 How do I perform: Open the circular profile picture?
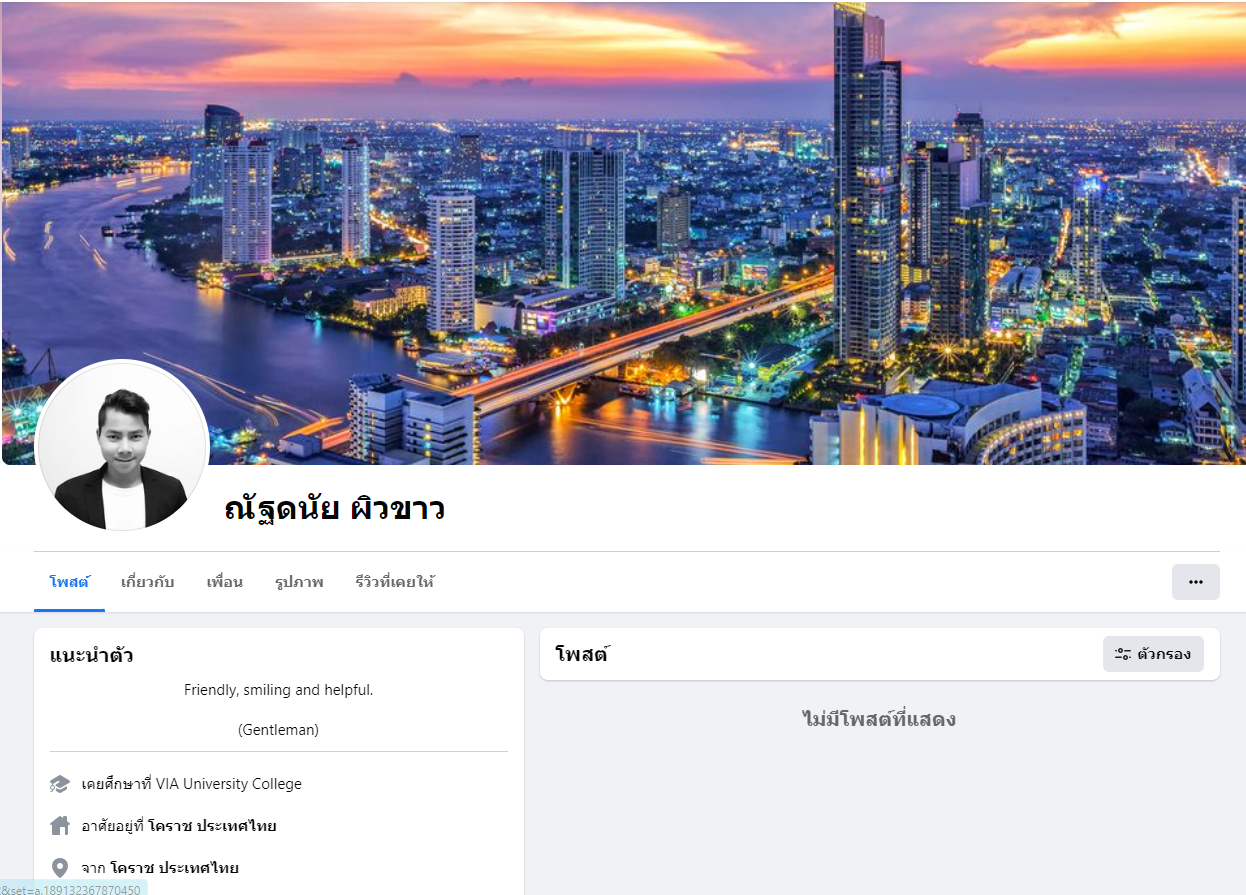122,446
